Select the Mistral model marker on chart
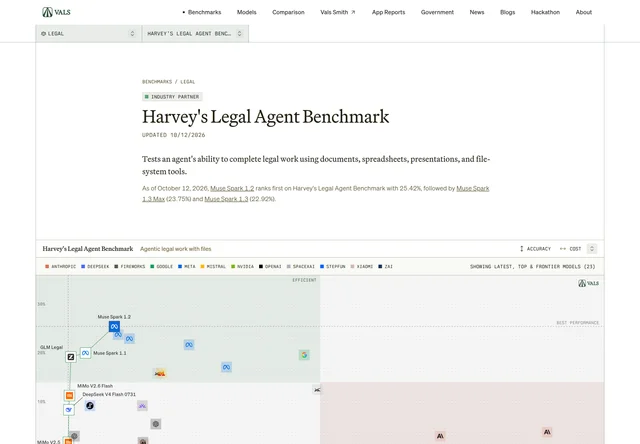The image size is (640, 444). coord(160,373)
